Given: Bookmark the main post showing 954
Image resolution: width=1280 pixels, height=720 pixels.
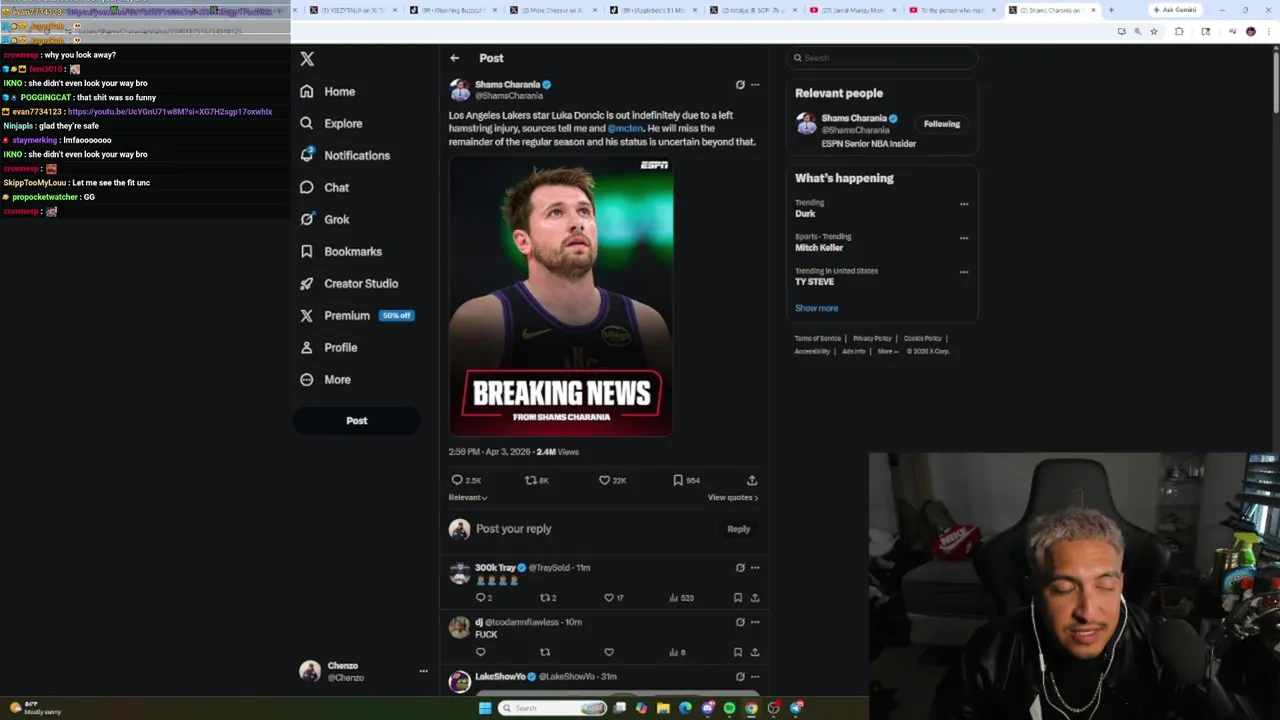Looking at the screenshot, I should click(x=686, y=480).
